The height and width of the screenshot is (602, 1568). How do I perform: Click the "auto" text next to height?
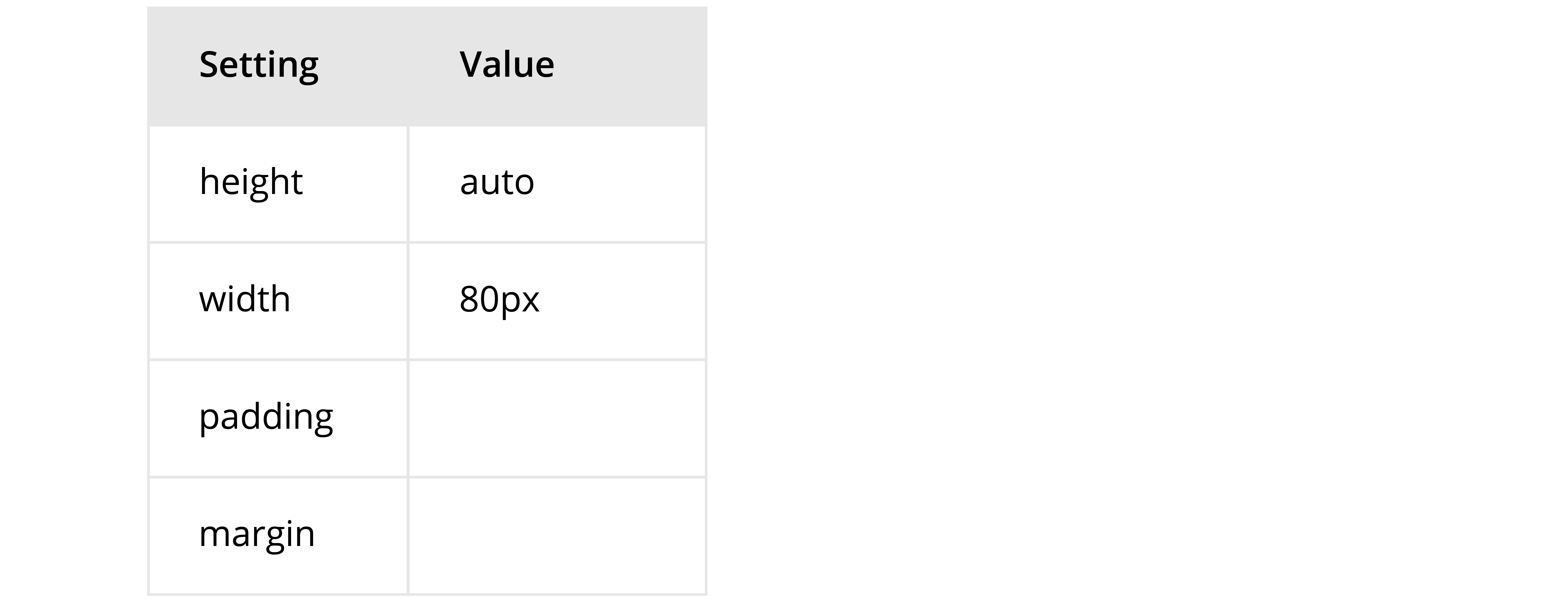coord(497,181)
